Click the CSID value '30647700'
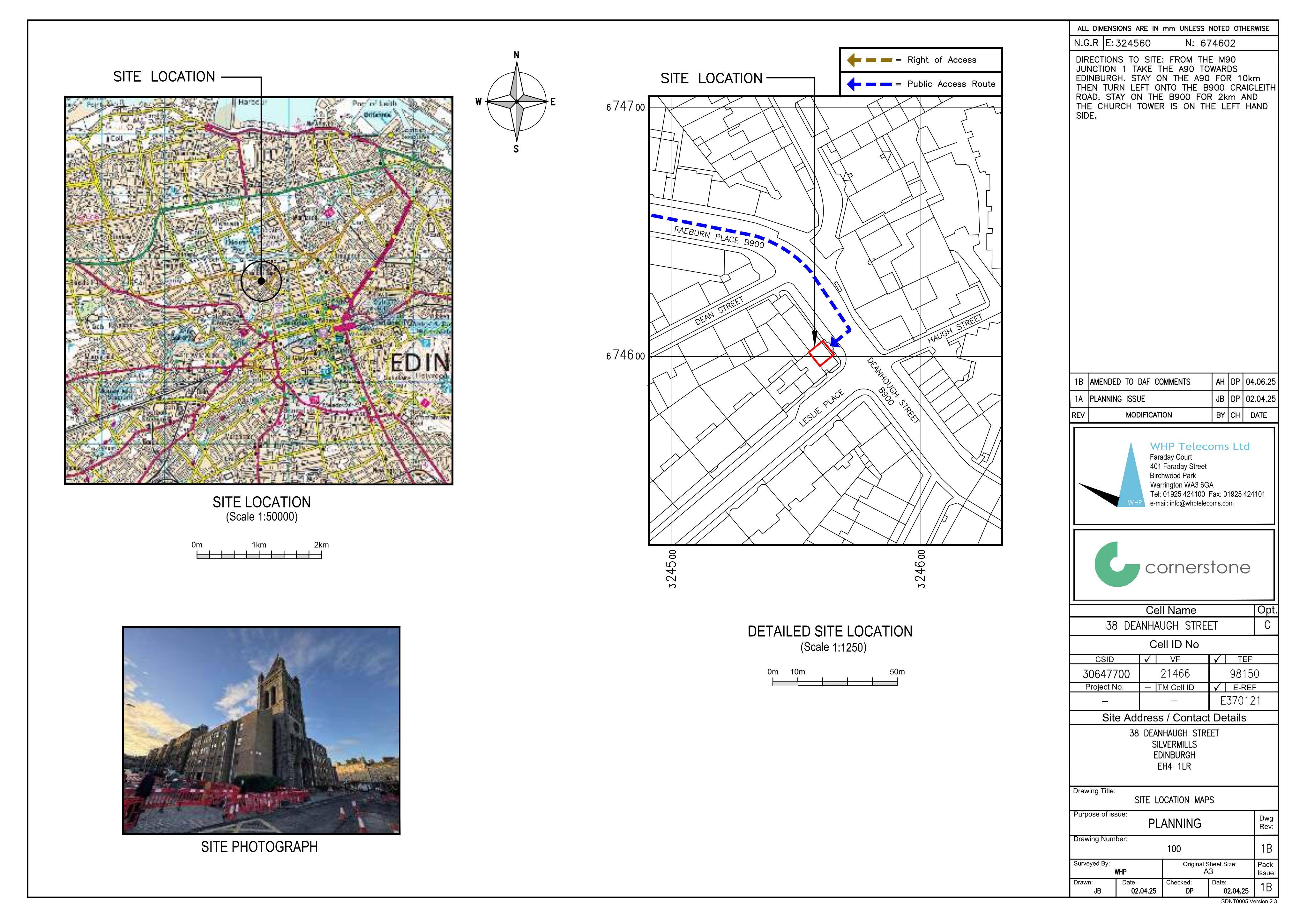This screenshot has width=1307, height=924. click(1106, 674)
